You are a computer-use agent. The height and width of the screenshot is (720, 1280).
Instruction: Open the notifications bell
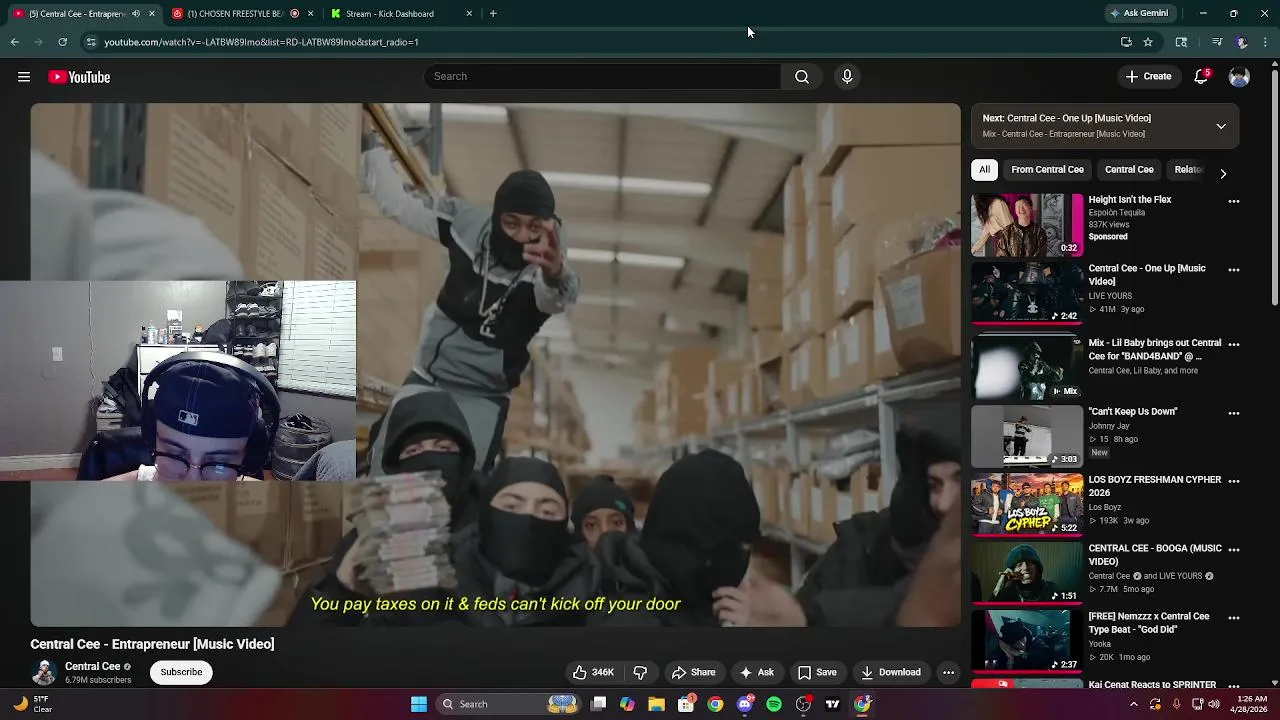(1202, 77)
